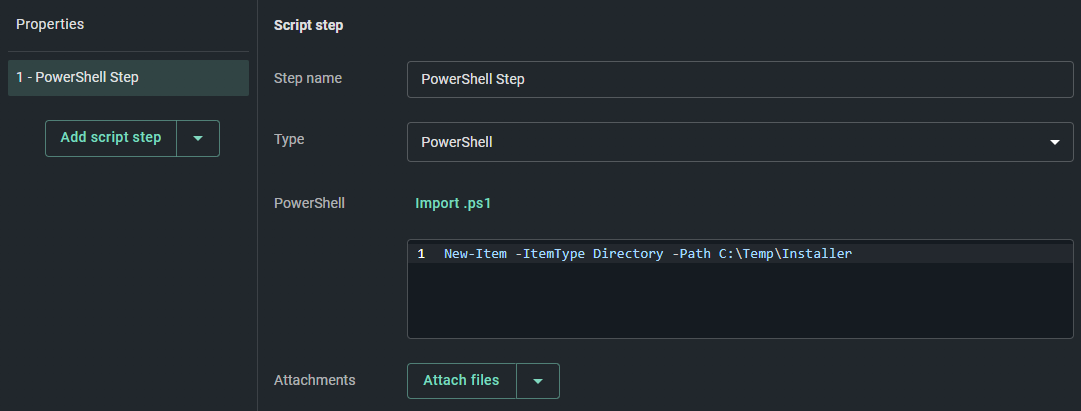
Task: Click the Add script step button
Action: tap(111, 138)
